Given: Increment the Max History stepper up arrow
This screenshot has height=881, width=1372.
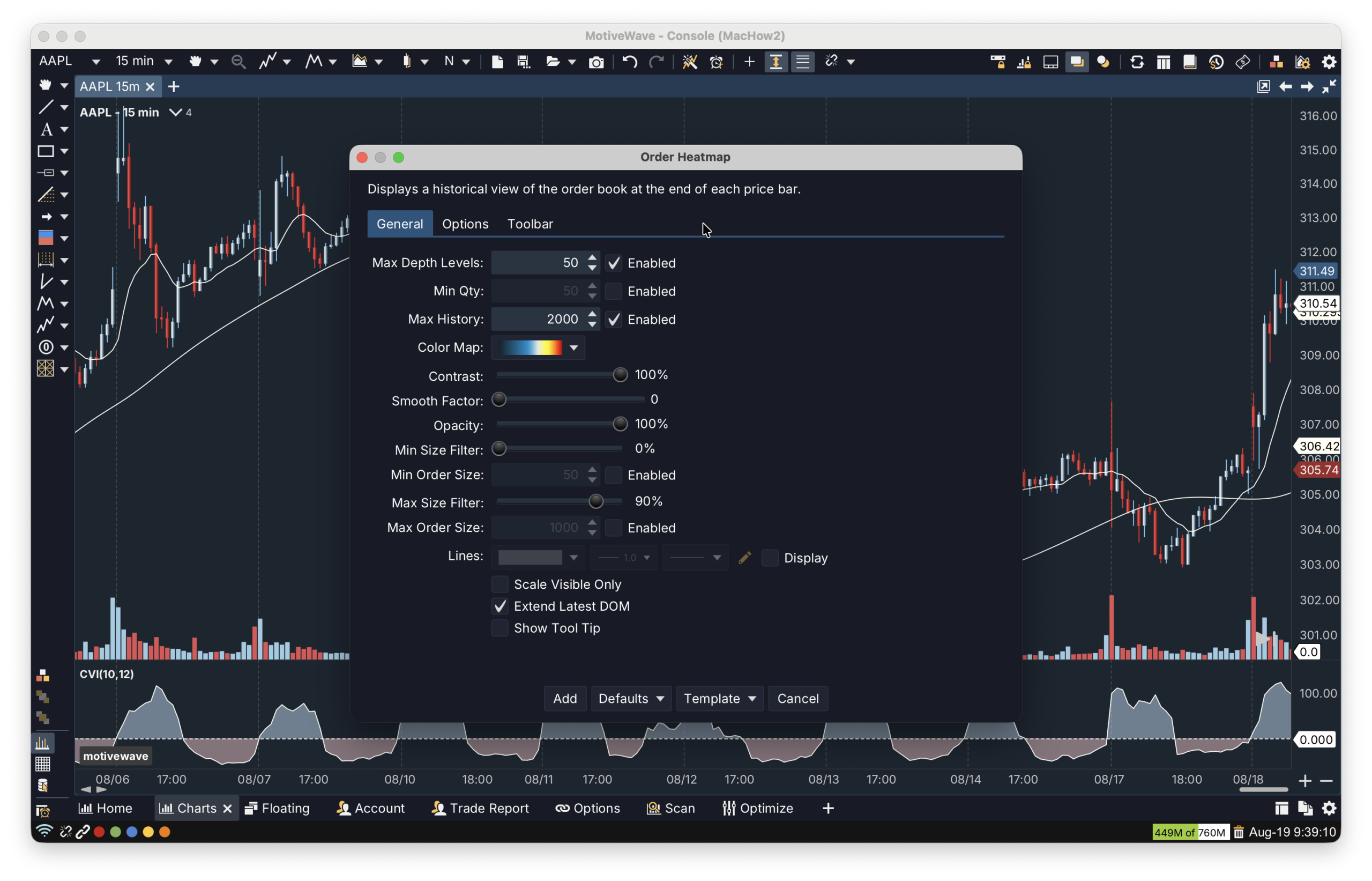Looking at the screenshot, I should (x=592, y=314).
